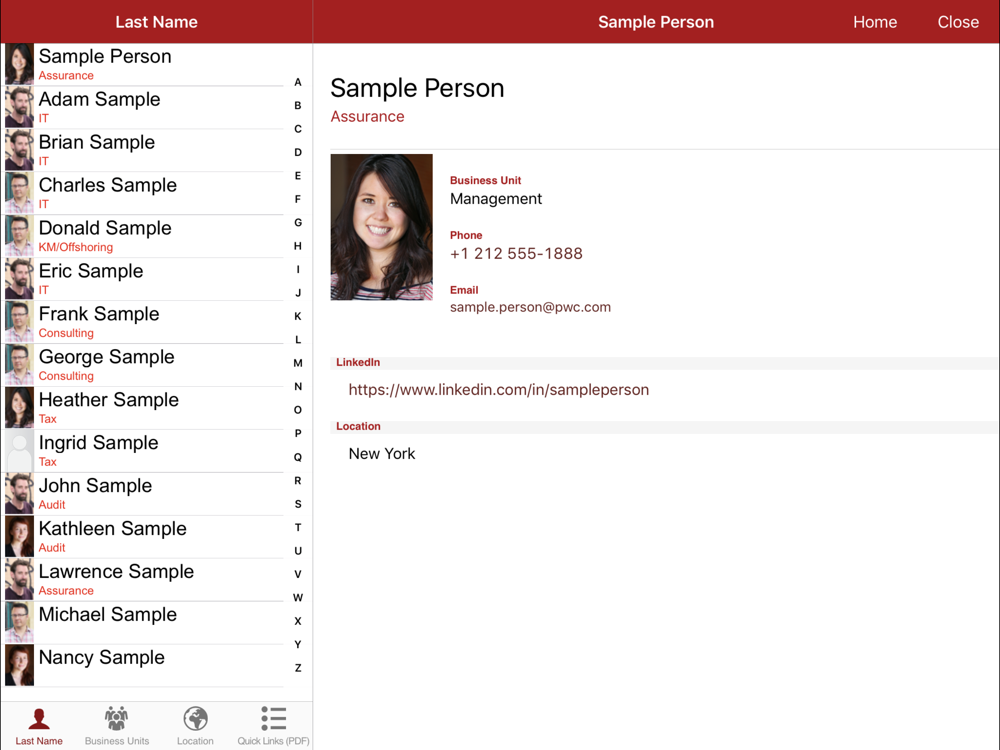Tap Brian Sample's avatar thumbnail

tap(19, 150)
